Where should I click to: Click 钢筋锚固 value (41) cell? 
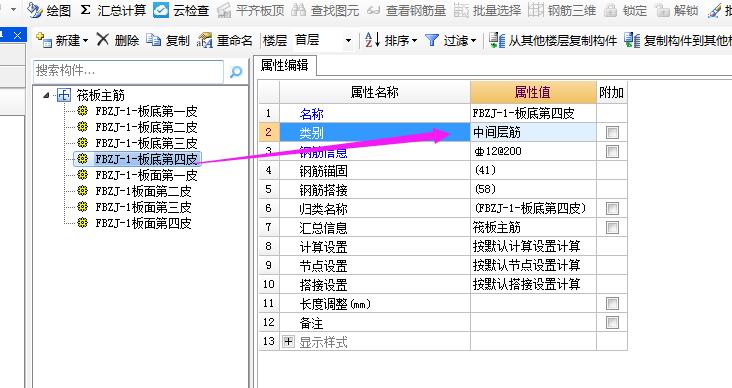[x=533, y=170]
